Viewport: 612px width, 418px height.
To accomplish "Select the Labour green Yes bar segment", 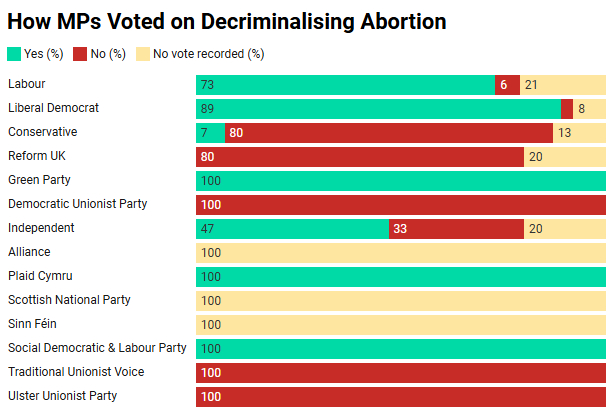I will coord(345,85).
